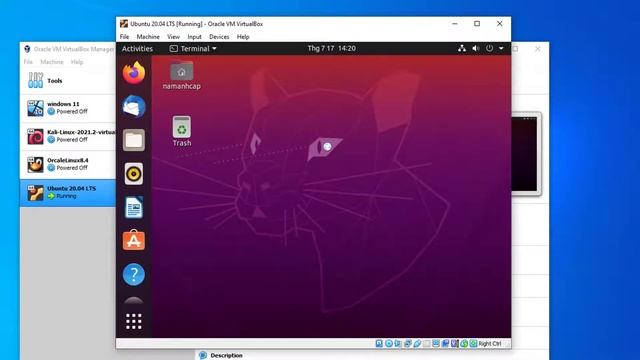
Task: Open the Terminal app menu dropdown
Action: coord(193,49)
